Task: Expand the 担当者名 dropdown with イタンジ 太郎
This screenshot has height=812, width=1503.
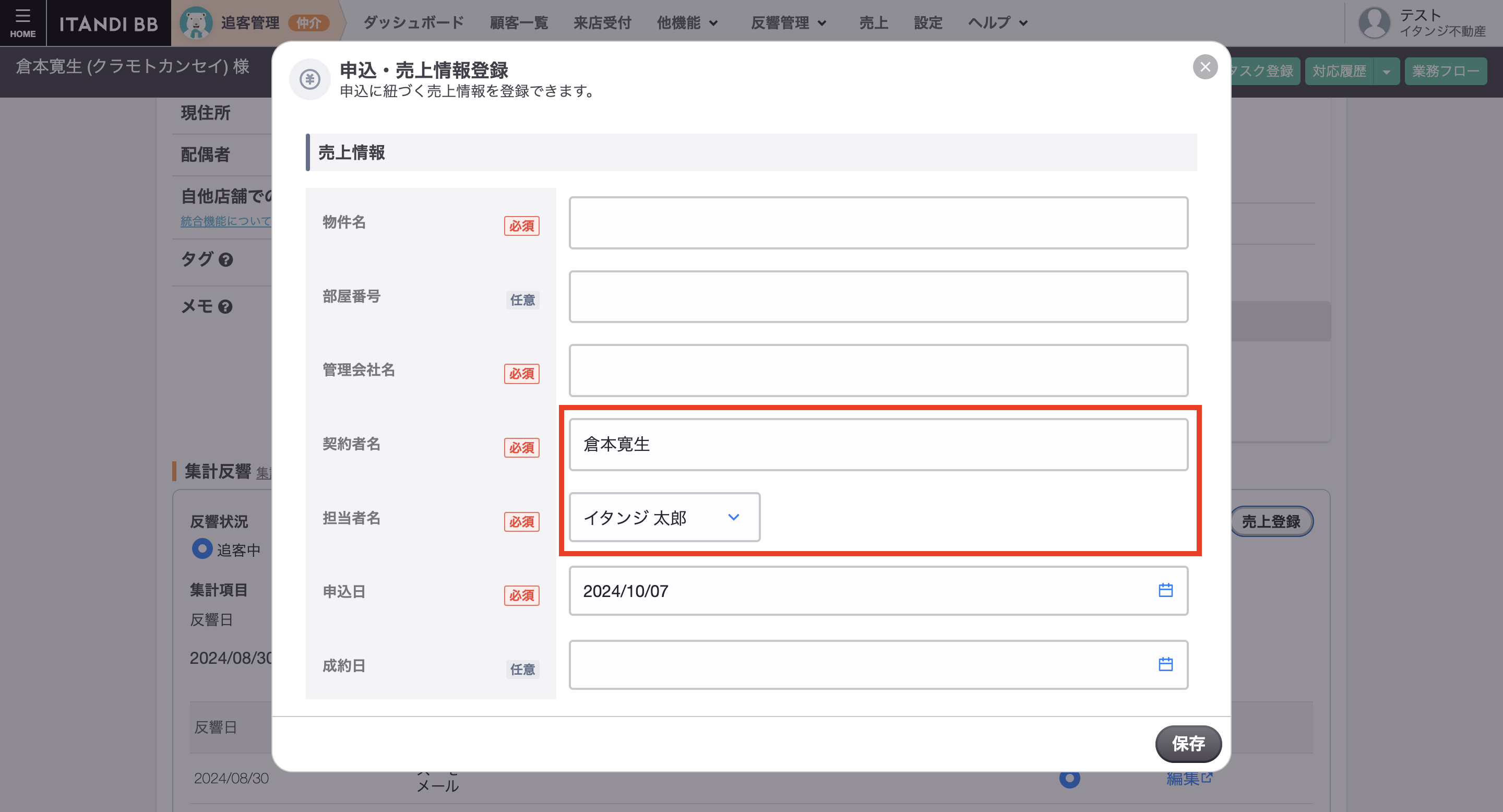Action: [x=664, y=518]
